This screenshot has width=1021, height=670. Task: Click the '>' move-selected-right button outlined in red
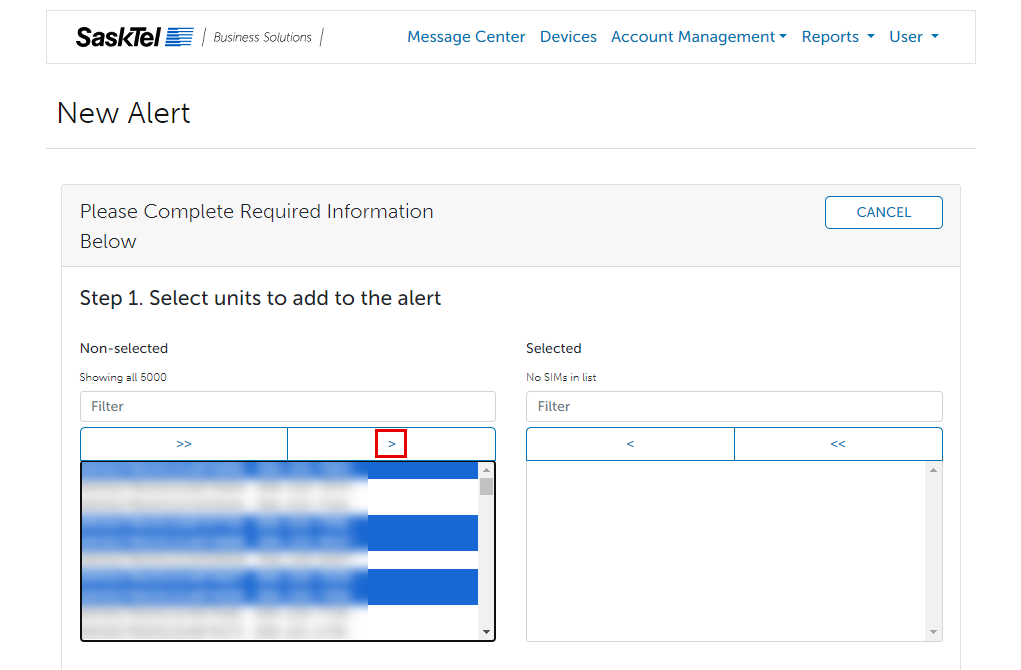tap(391, 443)
